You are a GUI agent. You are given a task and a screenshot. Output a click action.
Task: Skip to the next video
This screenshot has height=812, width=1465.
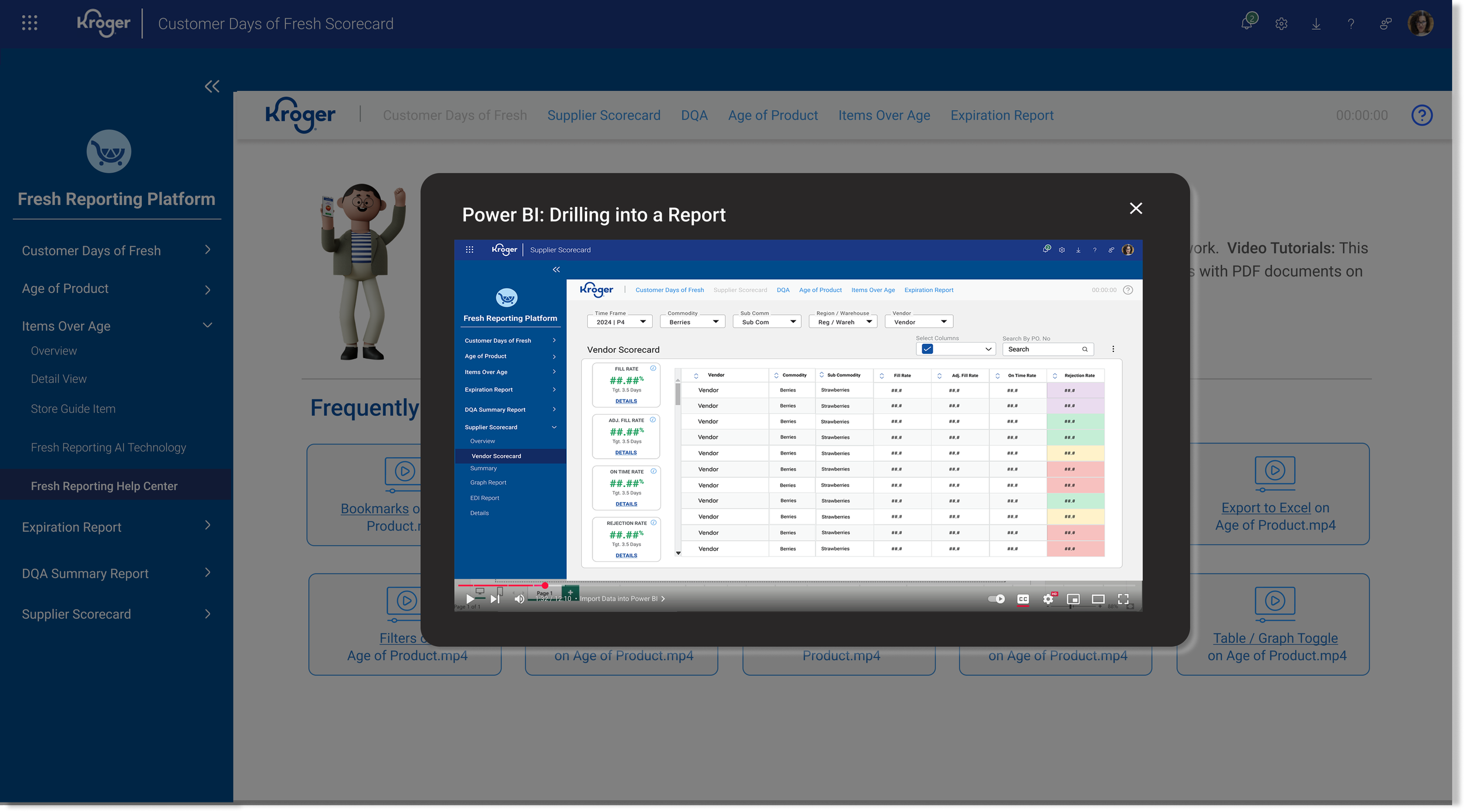coord(495,599)
